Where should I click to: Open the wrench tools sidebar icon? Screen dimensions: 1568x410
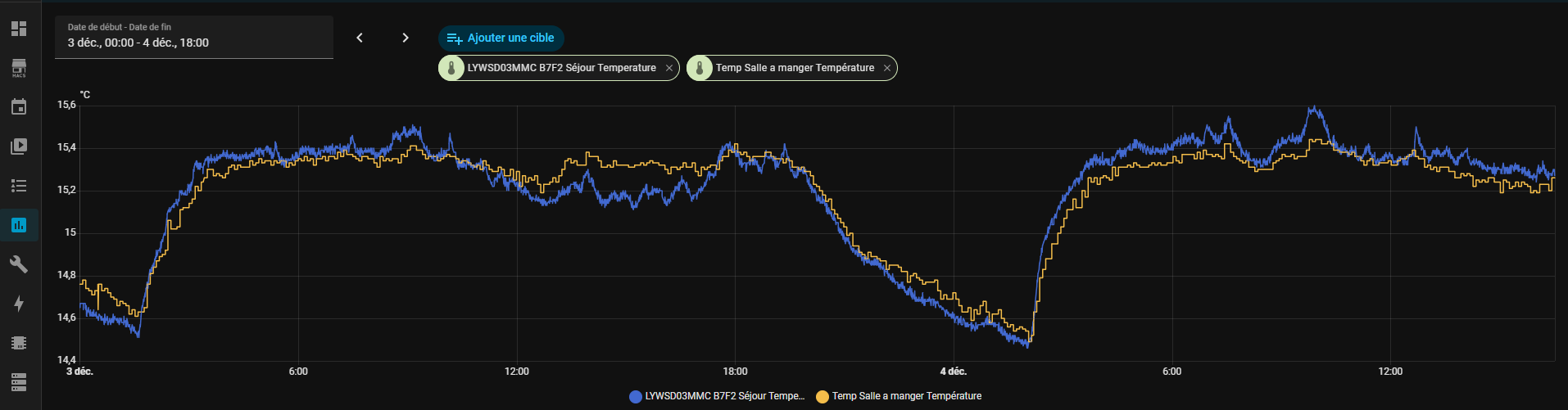click(x=19, y=264)
